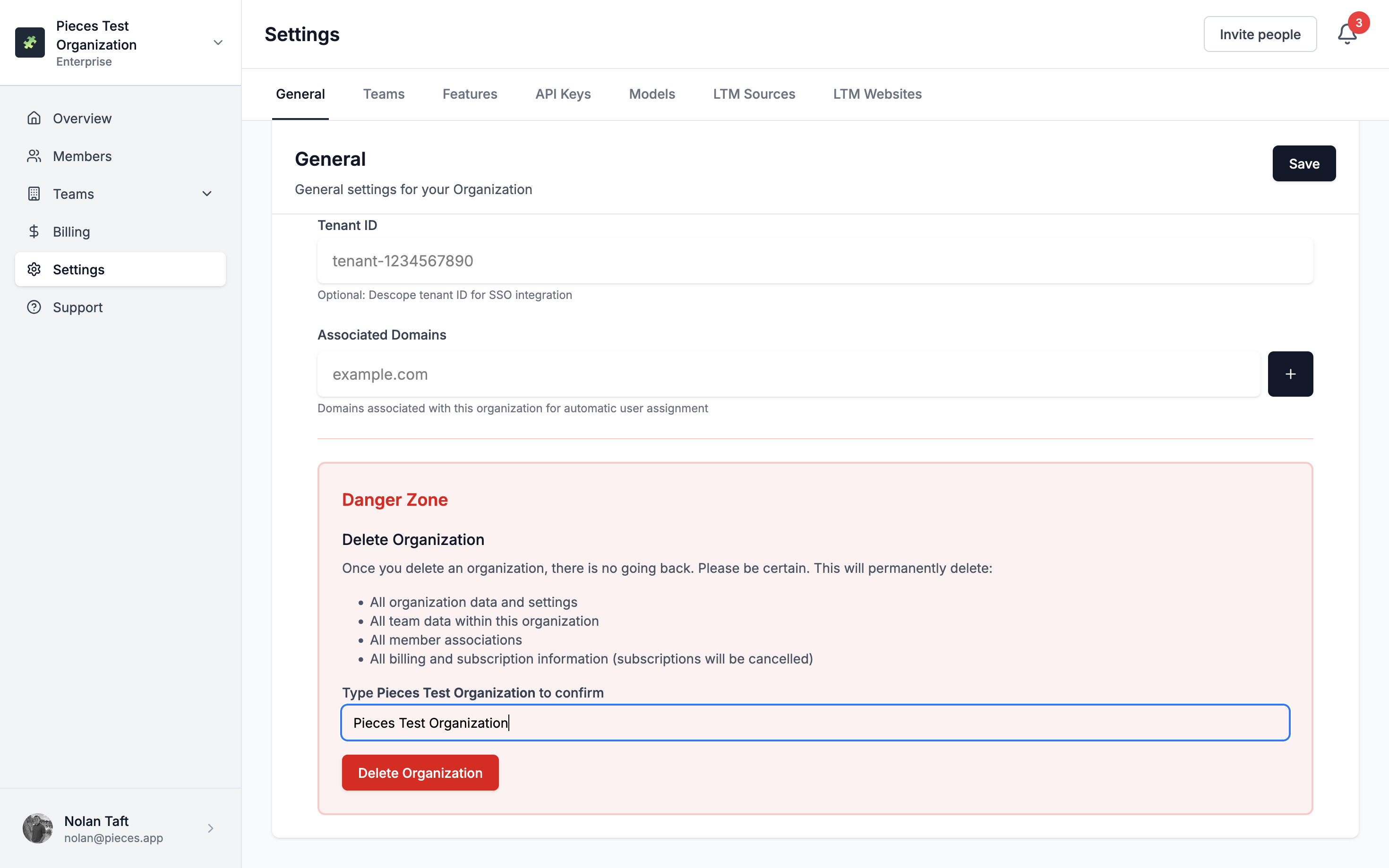This screenshot has width=1389, height=868.
Task: Click the Invite people button
Action: tap(1259, 34)
